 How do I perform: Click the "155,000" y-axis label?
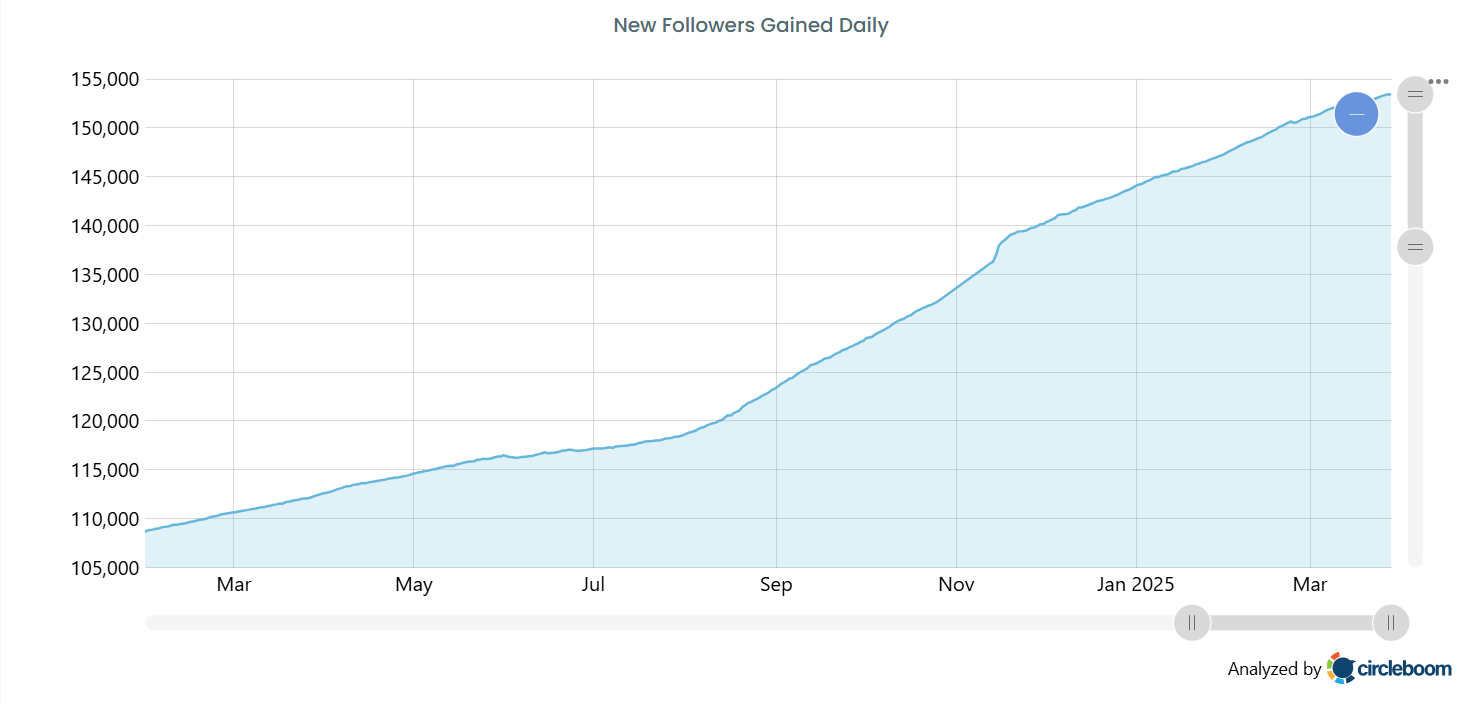[106, 79]
